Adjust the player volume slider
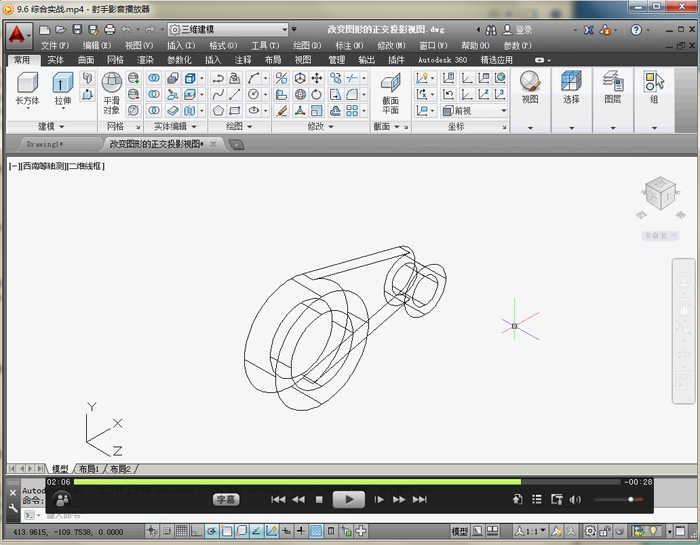 [x=618, y=499]
